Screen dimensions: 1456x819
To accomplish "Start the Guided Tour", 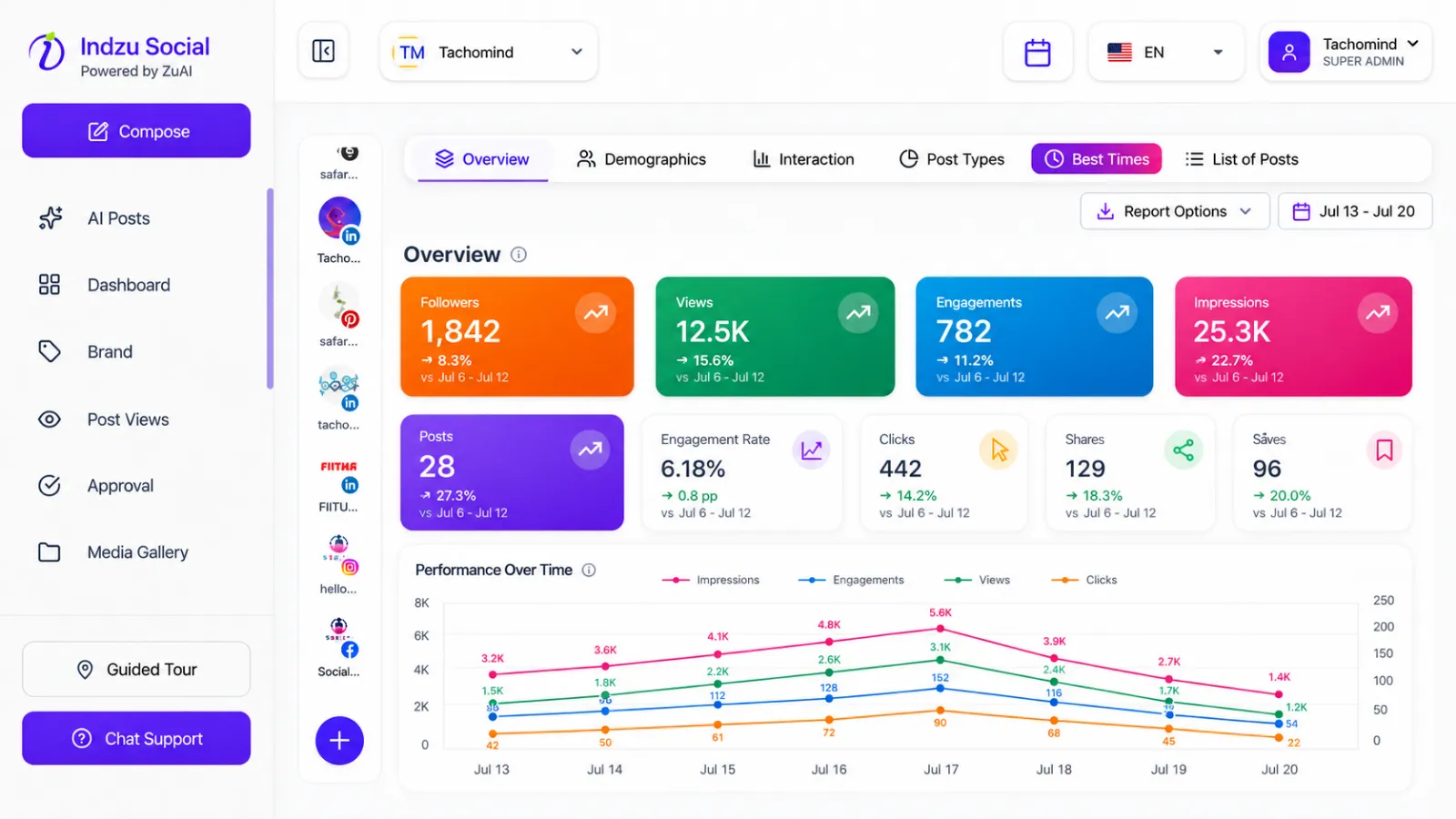I will pyautogui.click(x=136, y=670).
